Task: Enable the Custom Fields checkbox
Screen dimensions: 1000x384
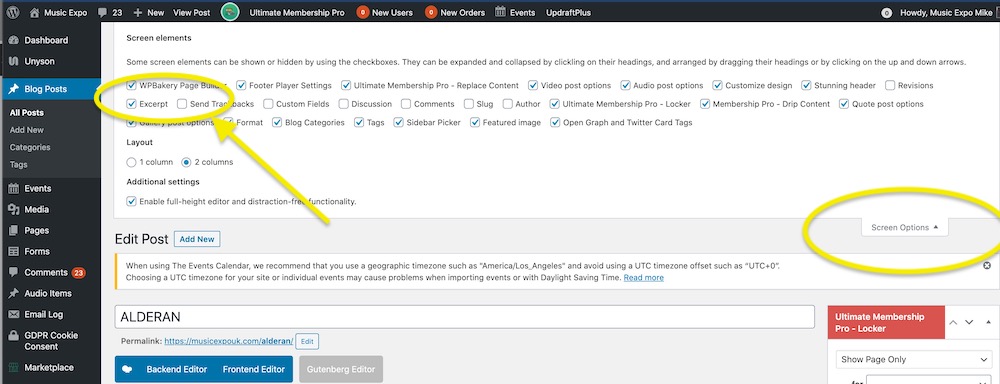Action: 268,104
